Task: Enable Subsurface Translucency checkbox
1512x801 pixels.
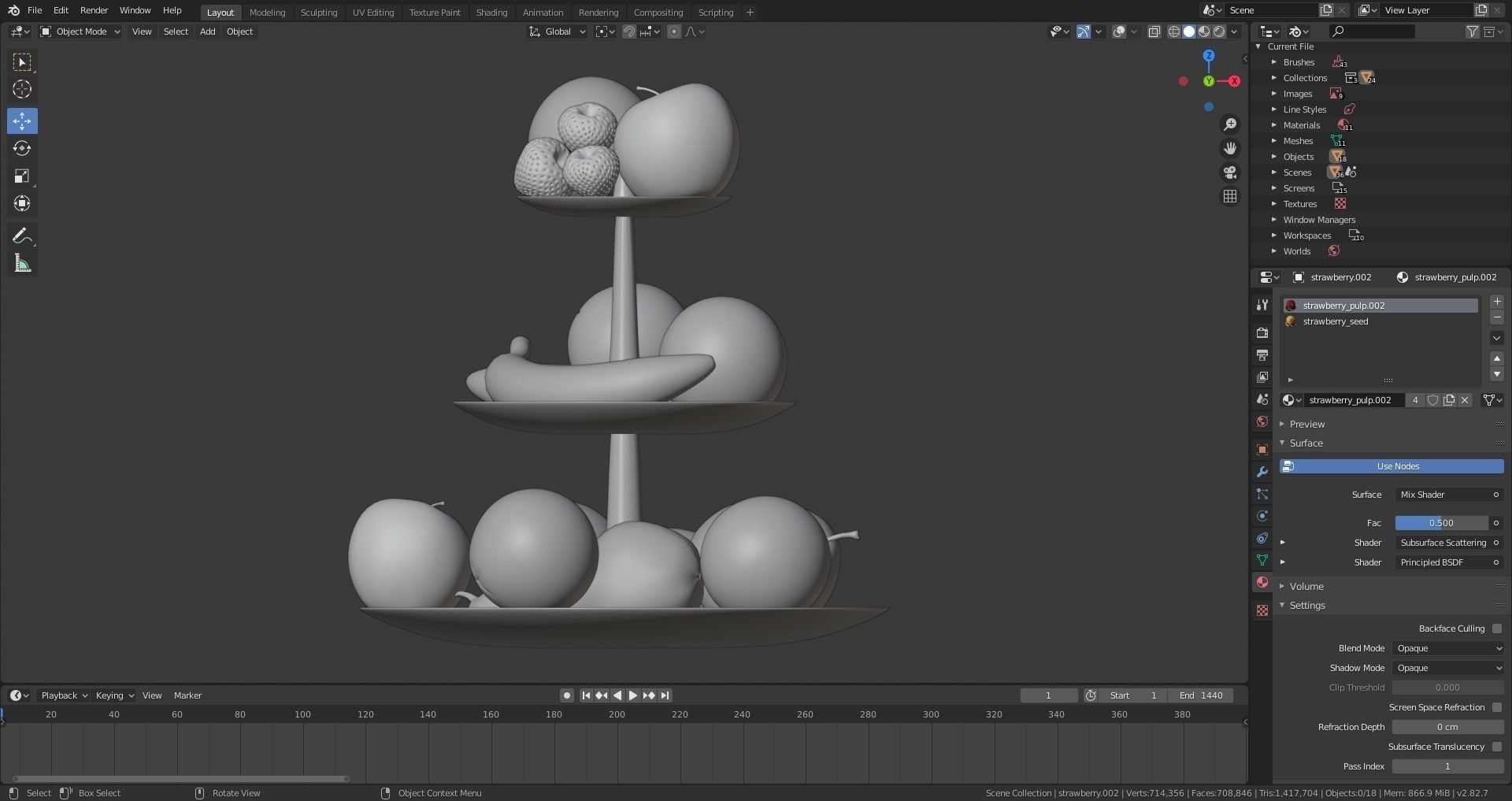Action: 1496,747
